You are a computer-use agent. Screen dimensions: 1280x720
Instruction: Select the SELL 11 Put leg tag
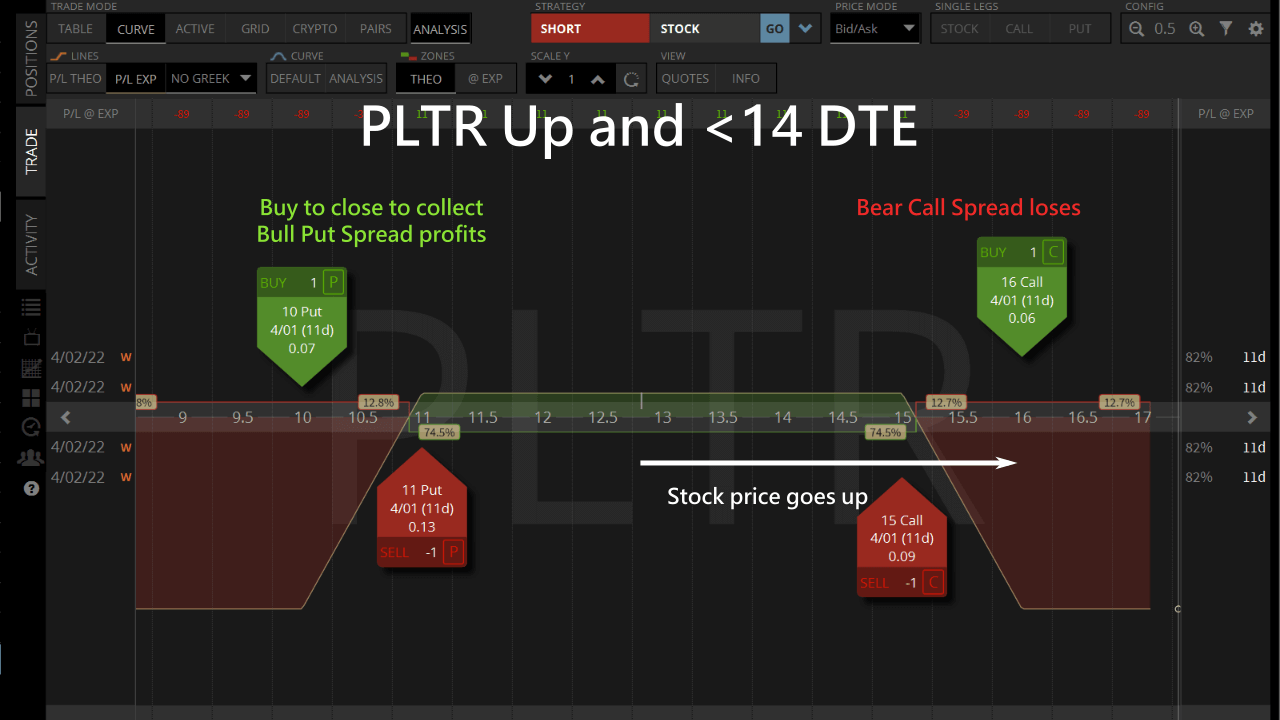[422, 507]
